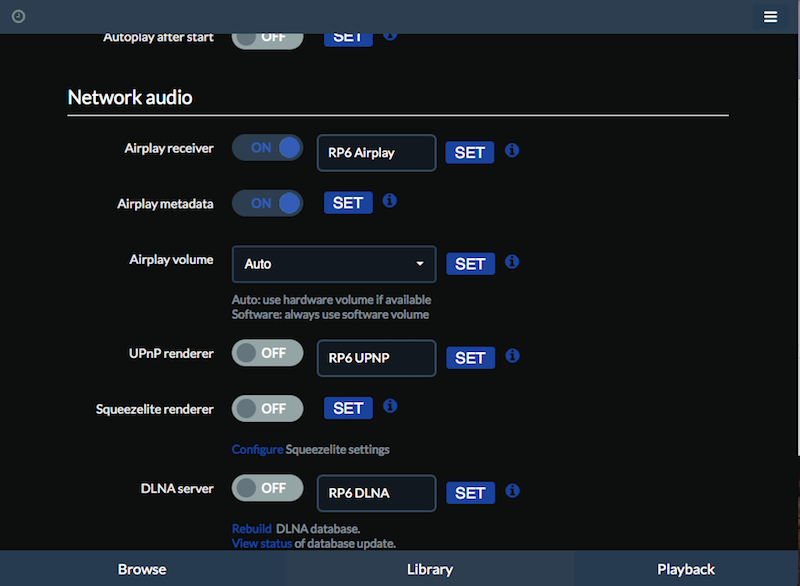The image size is (800, 586).
Task: Click the page vertical scrollbar
Action: [x=798, y=265]
